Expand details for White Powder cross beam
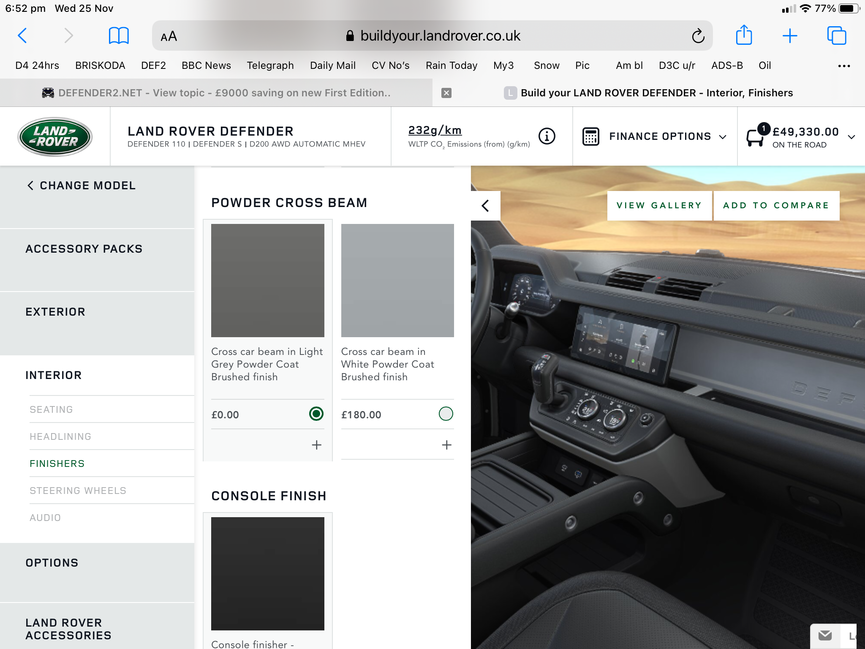 click(x=447, y=445)
